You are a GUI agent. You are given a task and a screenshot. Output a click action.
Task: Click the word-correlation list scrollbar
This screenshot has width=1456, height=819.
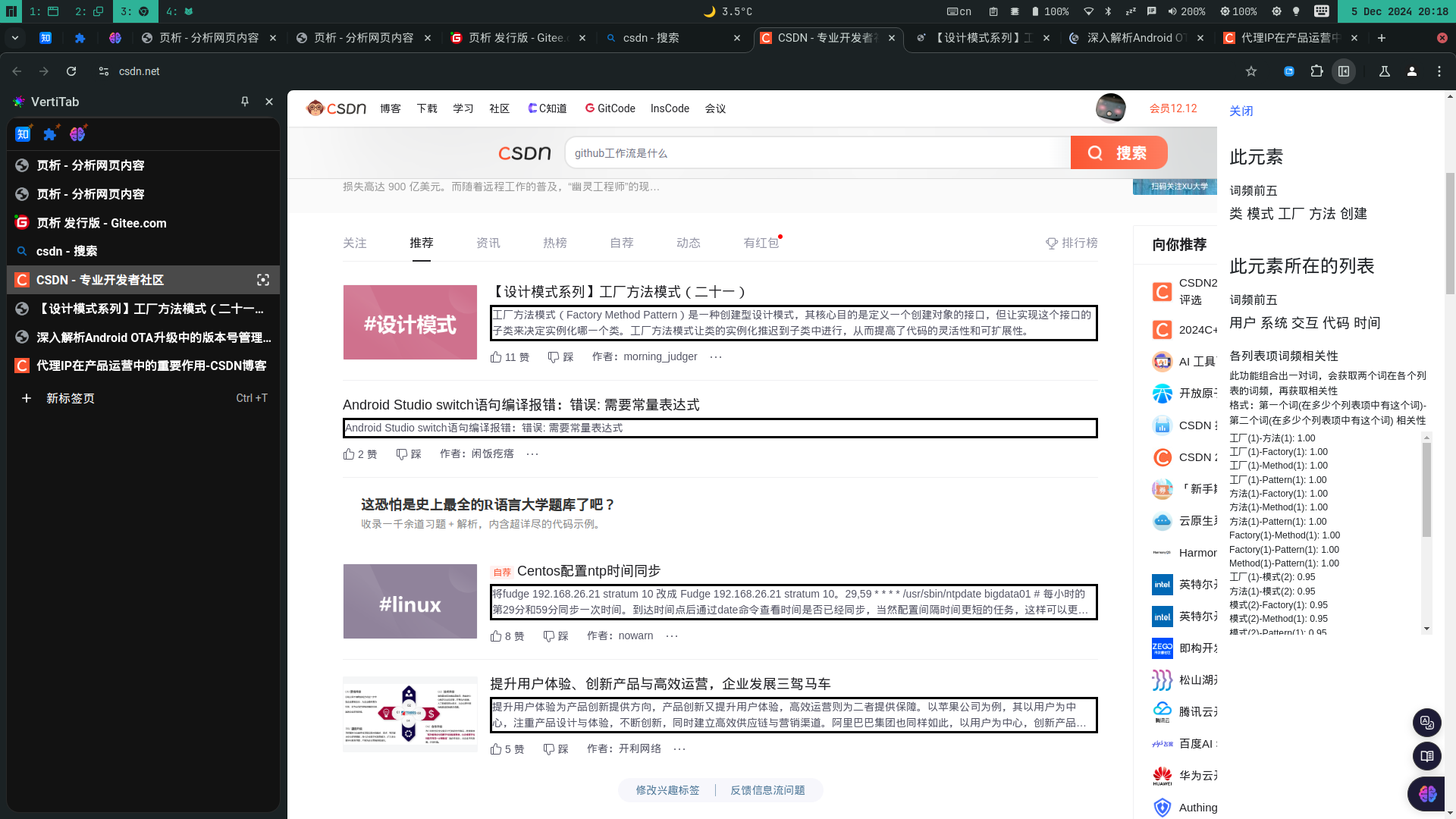coord(1426,490)
